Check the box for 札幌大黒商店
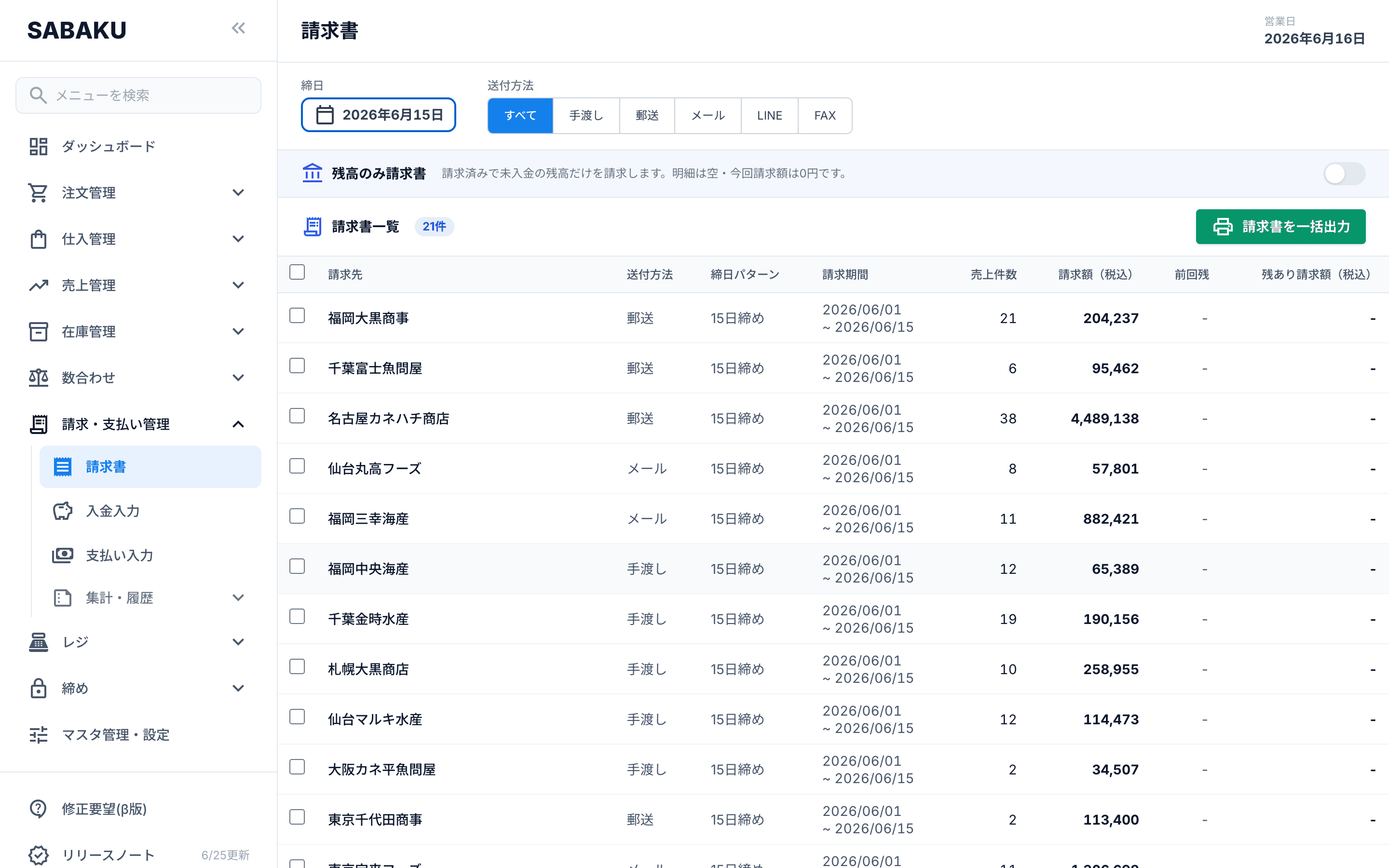1389x868 pixels. pyautogui.click(x=297, y=666)
